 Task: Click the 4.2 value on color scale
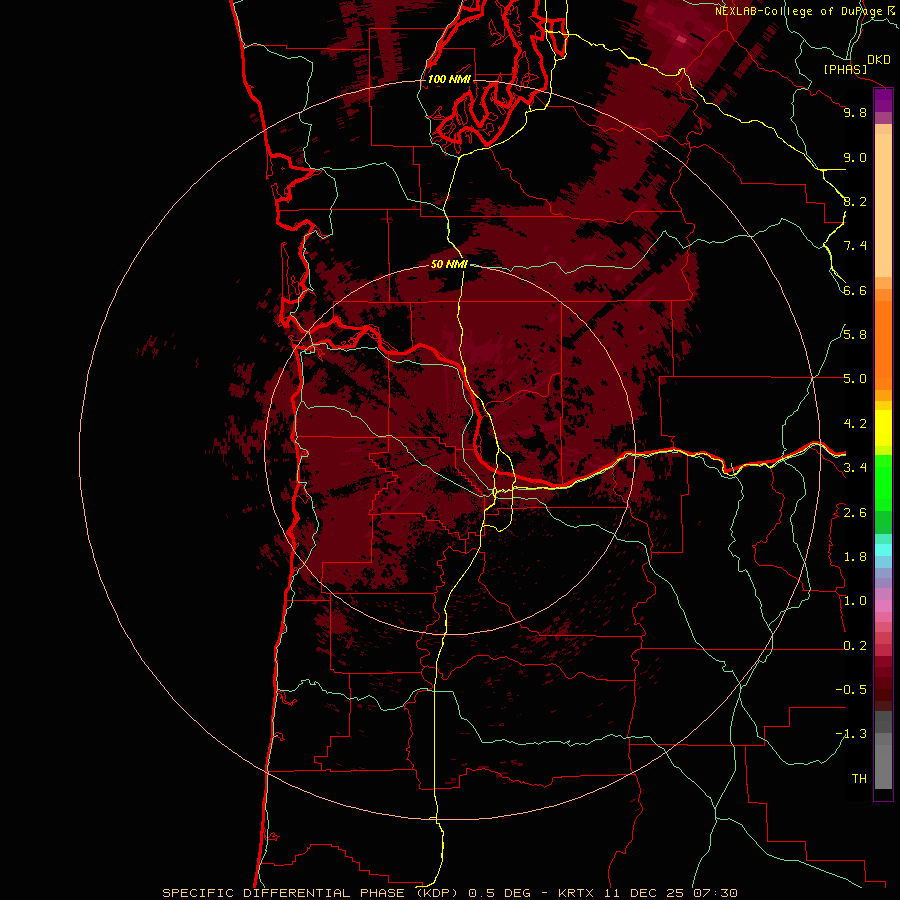tap(855, 424)
